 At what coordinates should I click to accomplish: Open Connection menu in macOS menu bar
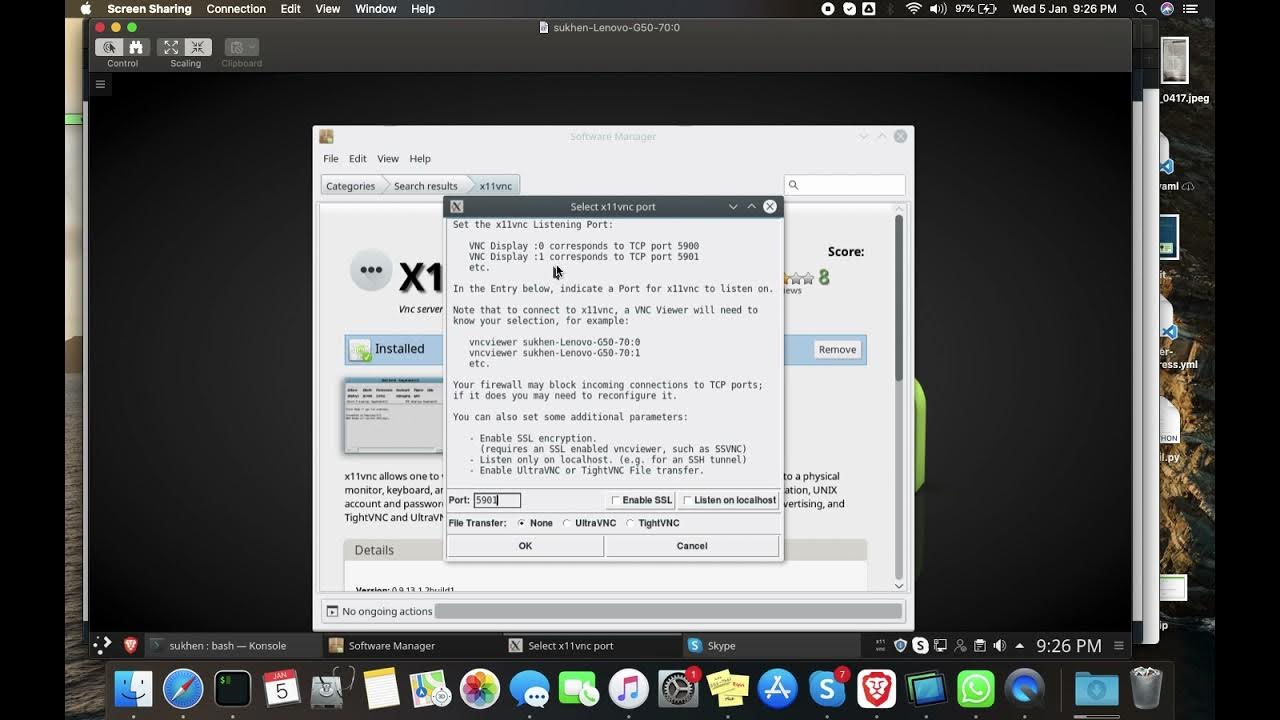point(236,9)
